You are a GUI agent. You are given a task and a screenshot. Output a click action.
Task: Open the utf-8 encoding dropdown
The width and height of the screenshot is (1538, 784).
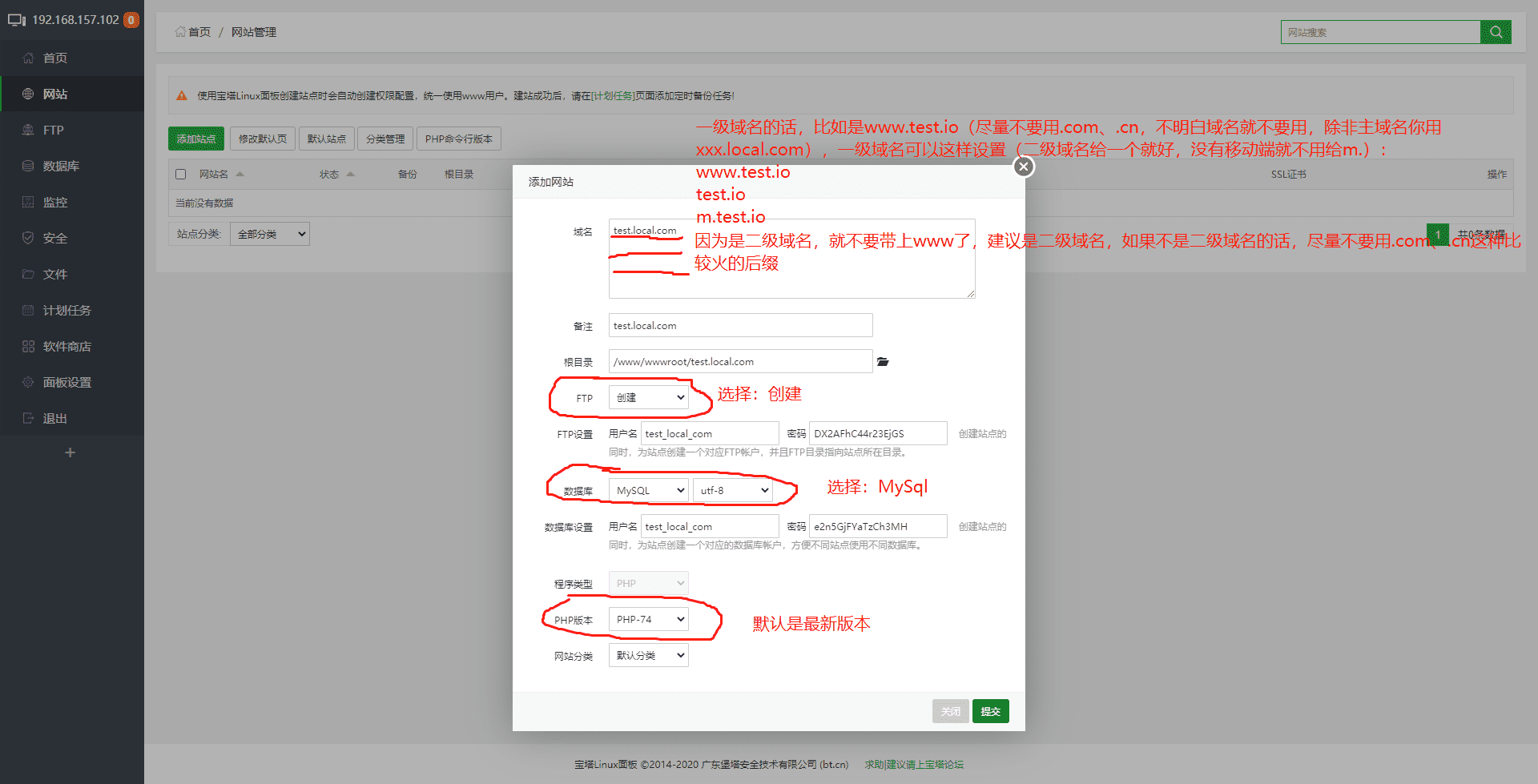tap(733, 490)
